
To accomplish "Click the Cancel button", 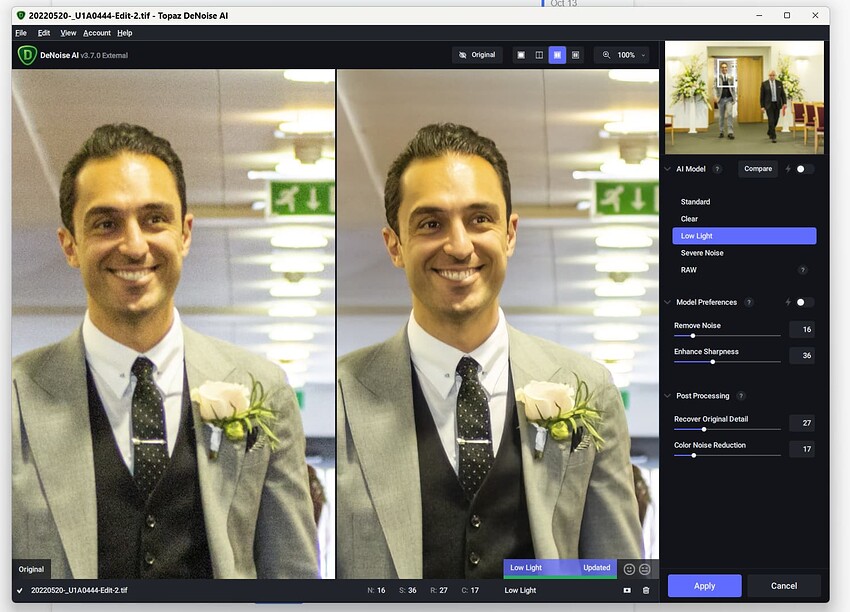I will pyautogui.click(x=784, y=586).
